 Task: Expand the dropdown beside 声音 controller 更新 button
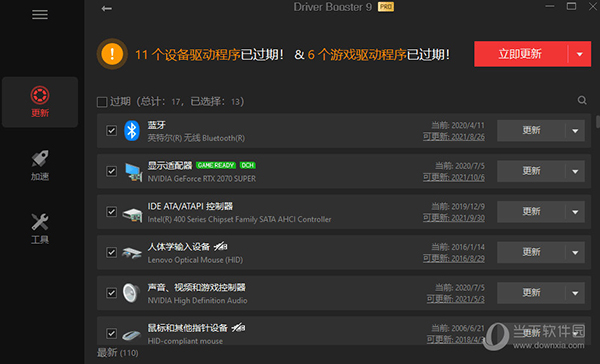[x=575, y=293]
